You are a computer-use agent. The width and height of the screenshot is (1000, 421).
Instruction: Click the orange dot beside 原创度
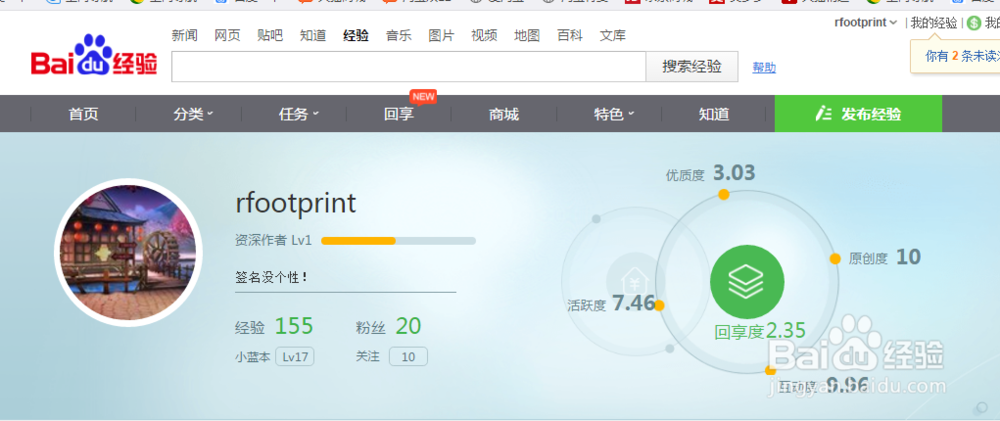tap(835, 258)
